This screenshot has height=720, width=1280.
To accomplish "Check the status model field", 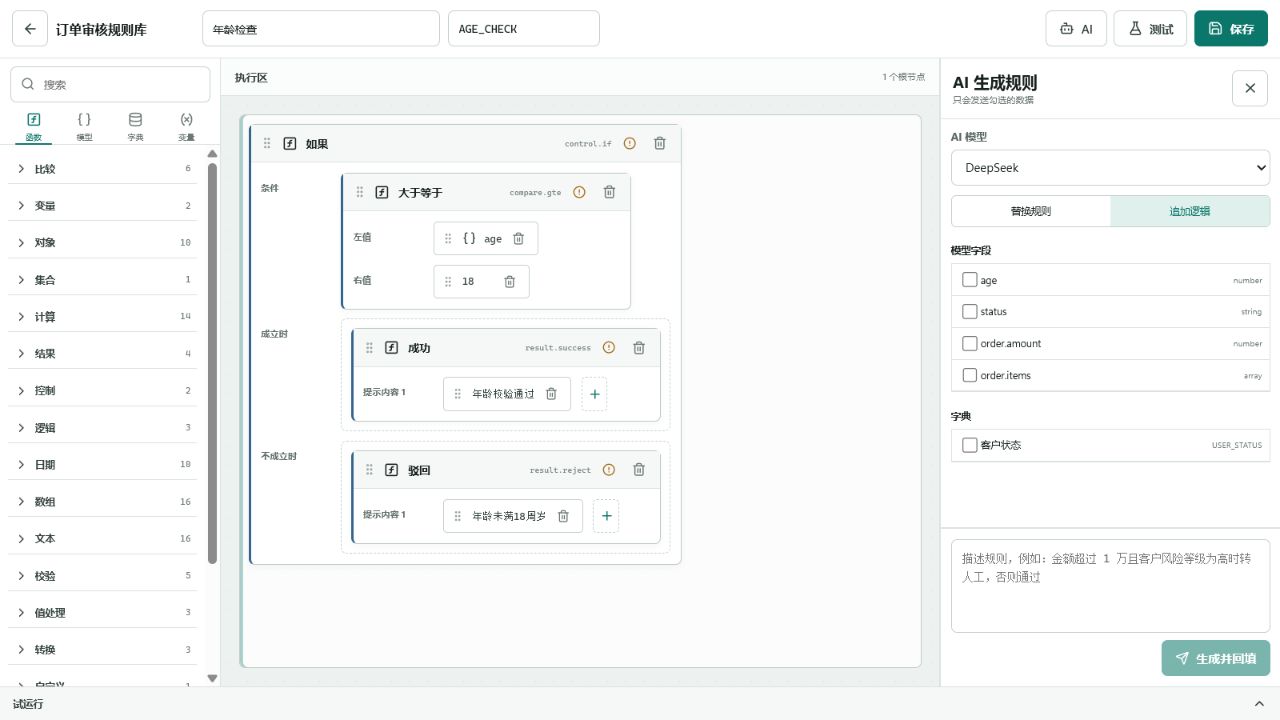I will click(969, 311).
